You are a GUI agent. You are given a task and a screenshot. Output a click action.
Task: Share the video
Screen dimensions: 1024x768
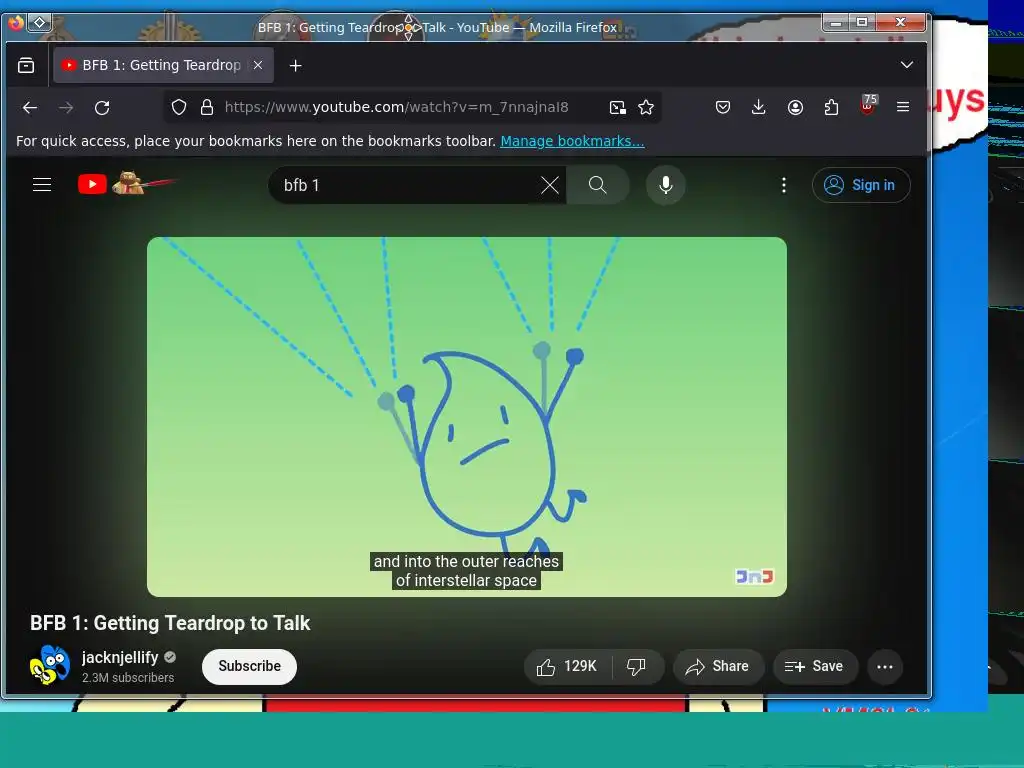point(717,667)
